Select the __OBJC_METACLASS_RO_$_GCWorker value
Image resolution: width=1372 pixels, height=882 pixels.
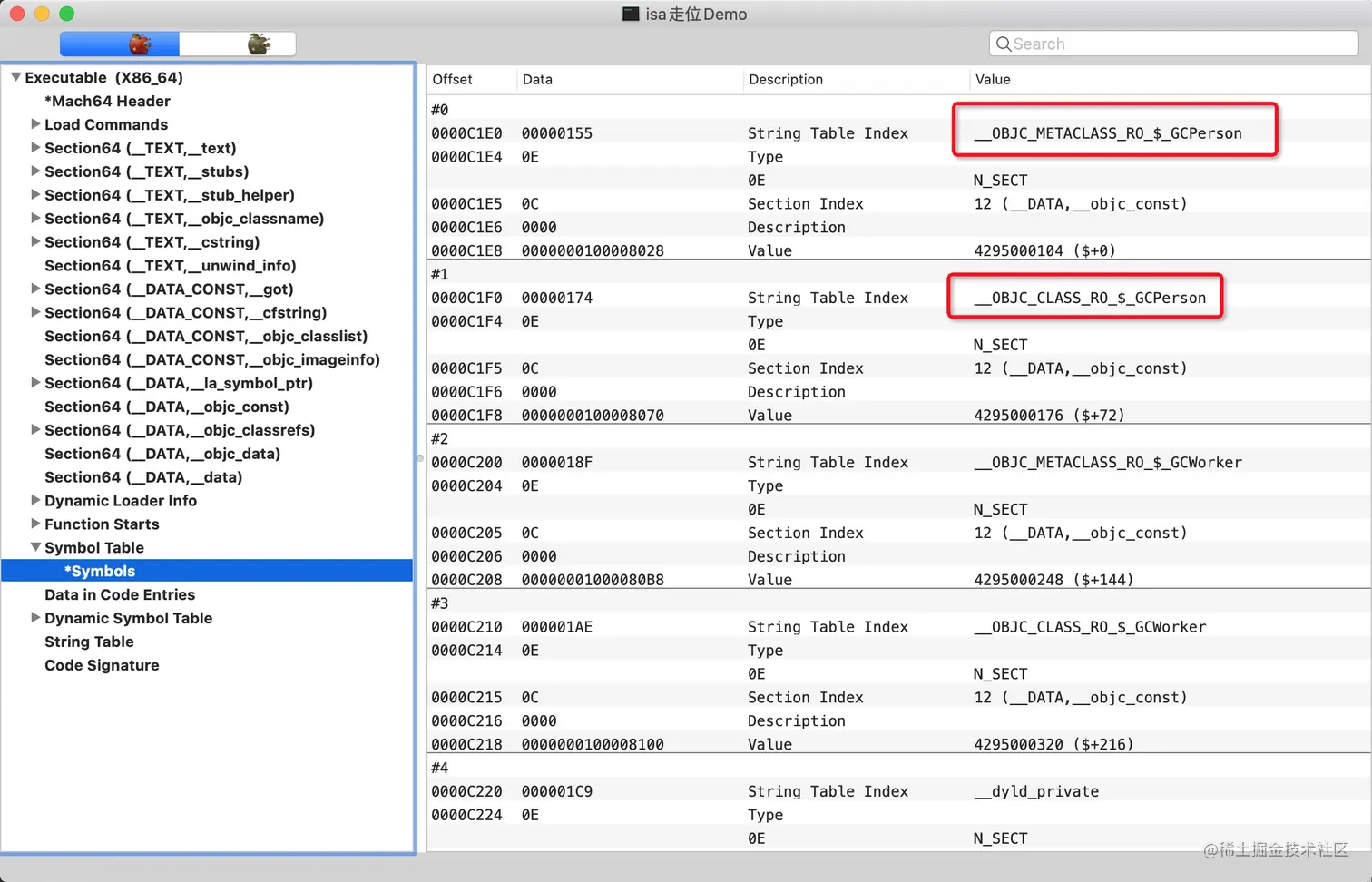point(1108,463)
